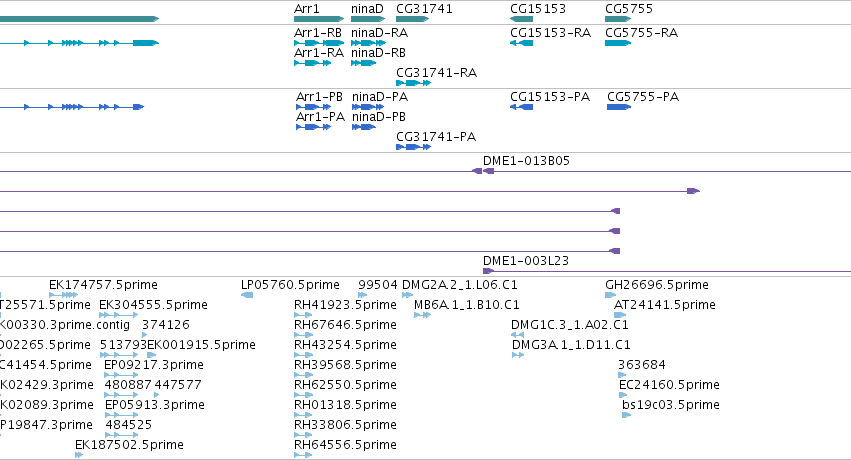Select the CG5755-RA transcript label
Viewport: 851px width, 460px height.
tap(642, 33)
